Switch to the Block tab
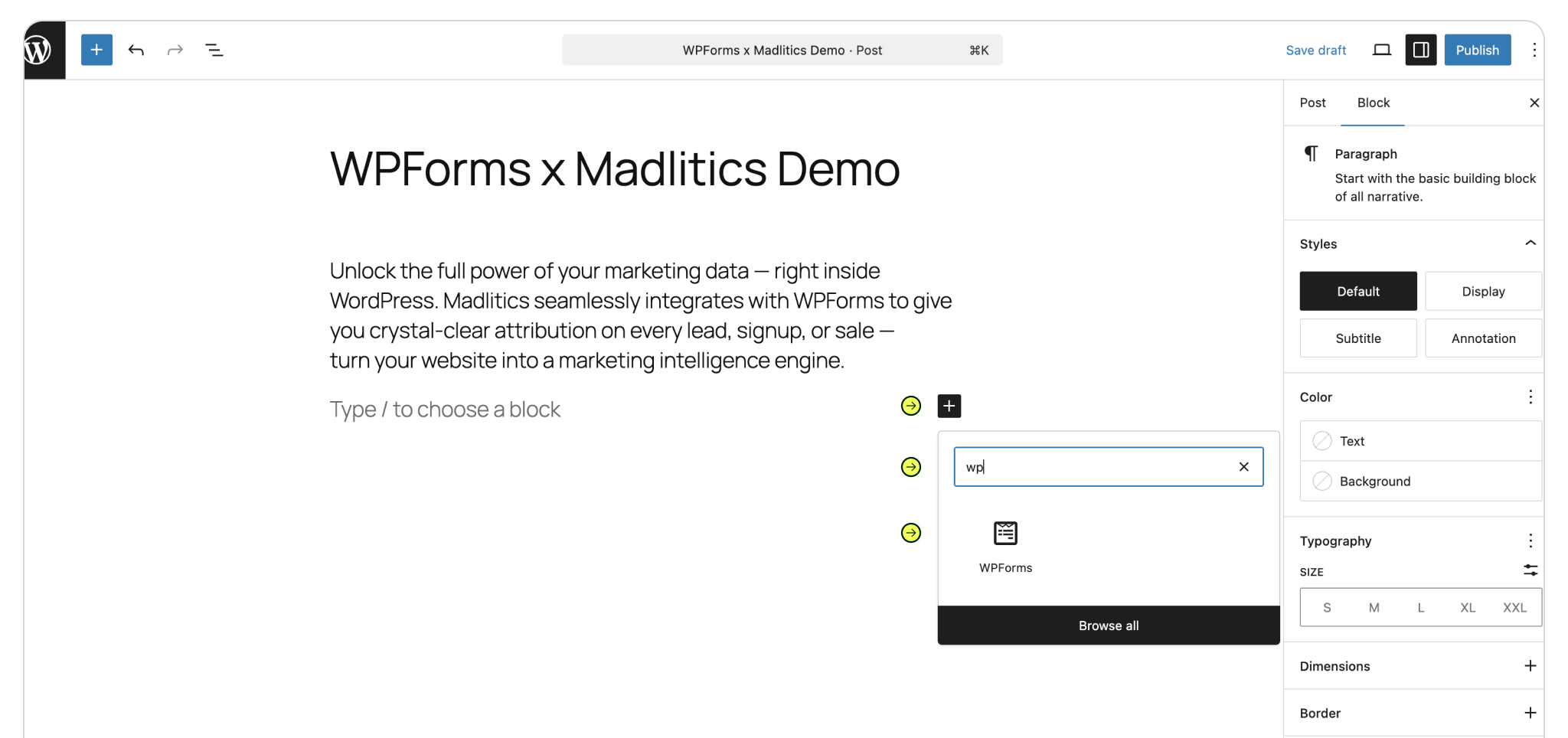1568x738 pixels. 1373,103
